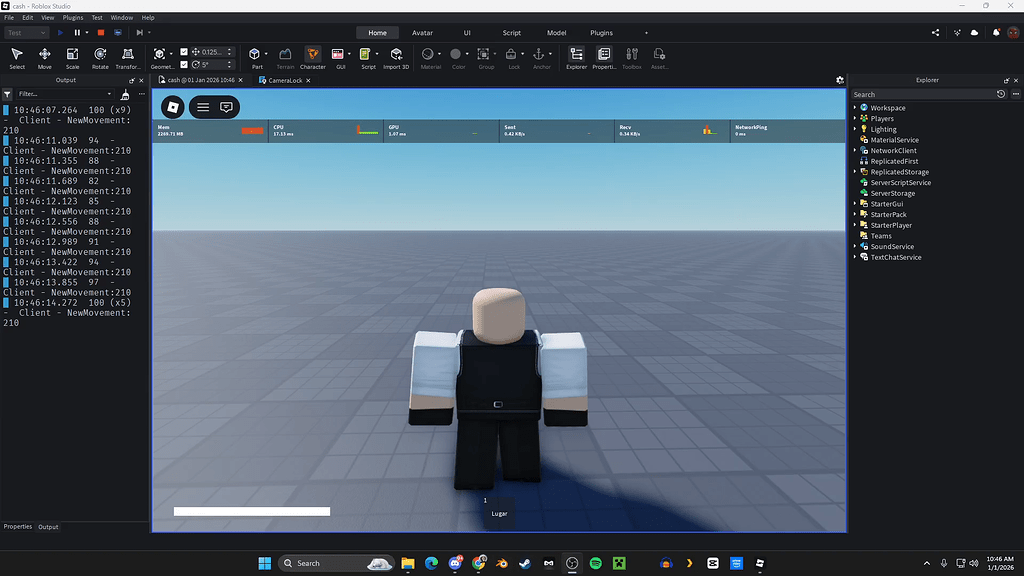Viewport: 1024px width, 576px height.
Task: Switch client/server view icon
Action: [x=118, y=33]
